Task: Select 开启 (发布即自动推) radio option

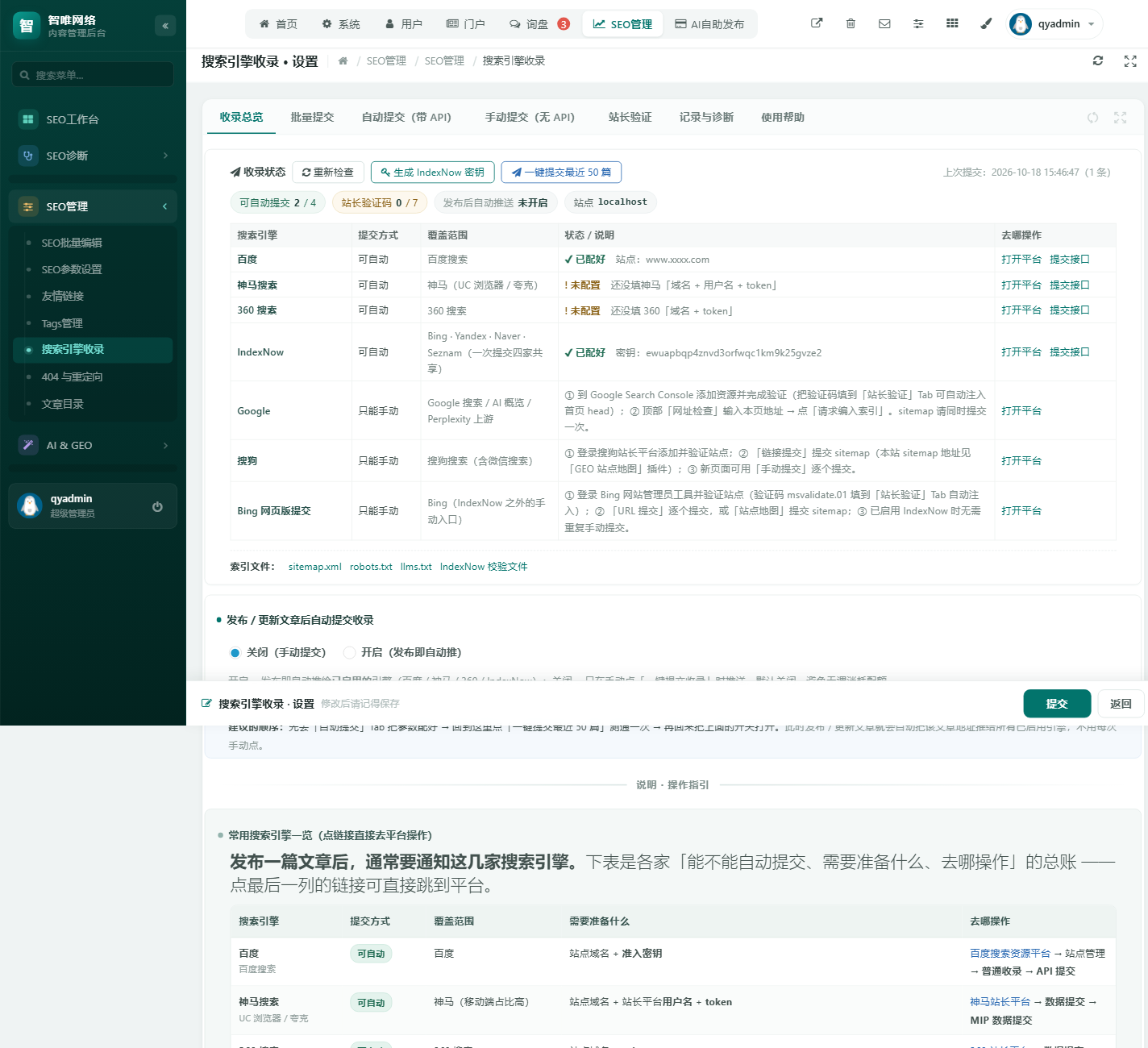Action: (350, 653)
